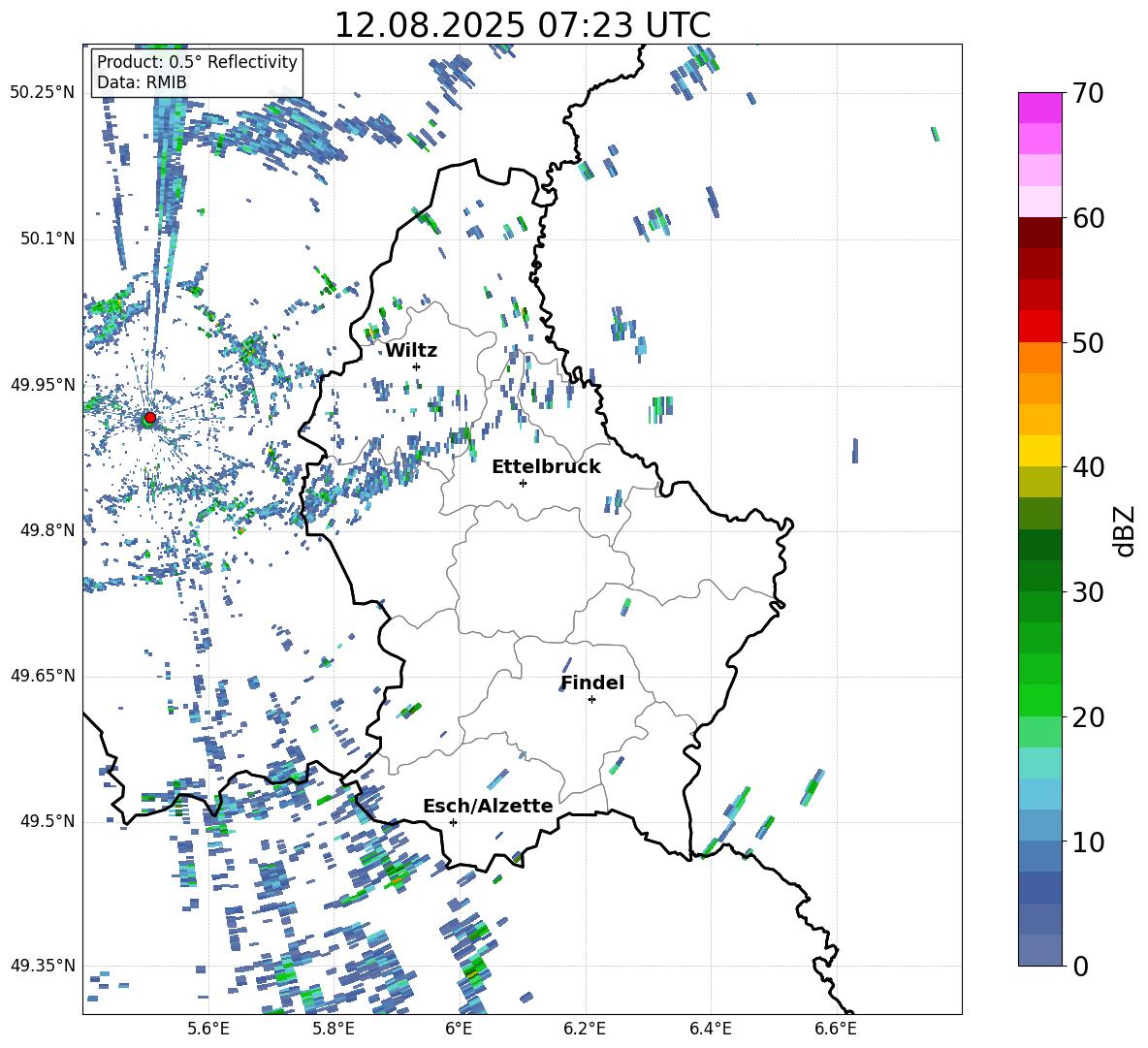Click the 5.8°E longitude label
Image resolution: width=1148 pixels, height=1048 pixels.
coord(334,1029)
